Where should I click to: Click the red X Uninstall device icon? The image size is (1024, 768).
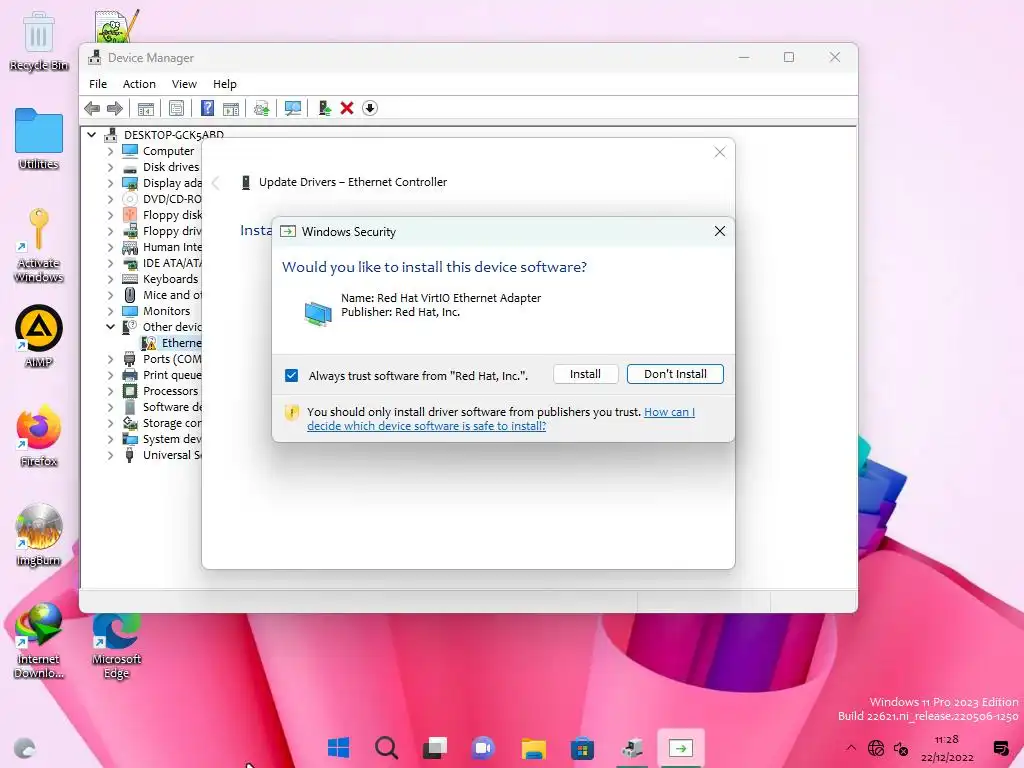[x=347, y=108]
